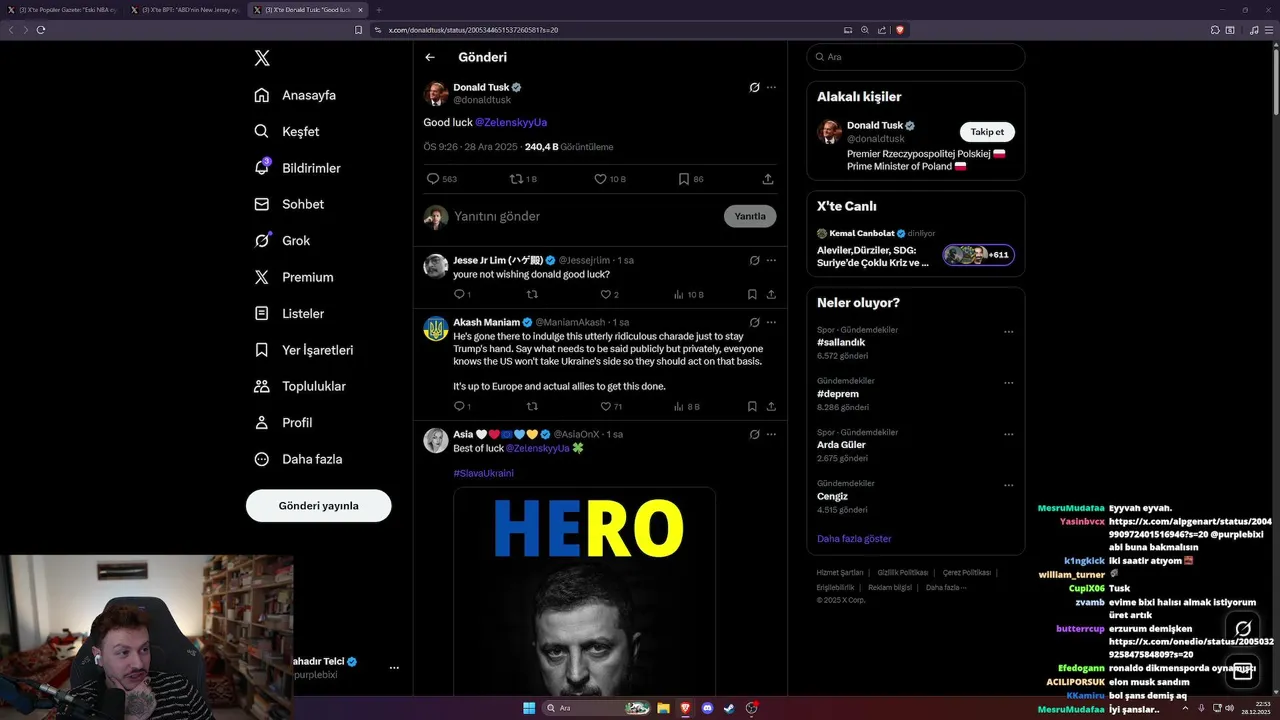Grok icon on Akash Maniam reply

[754, 322]
